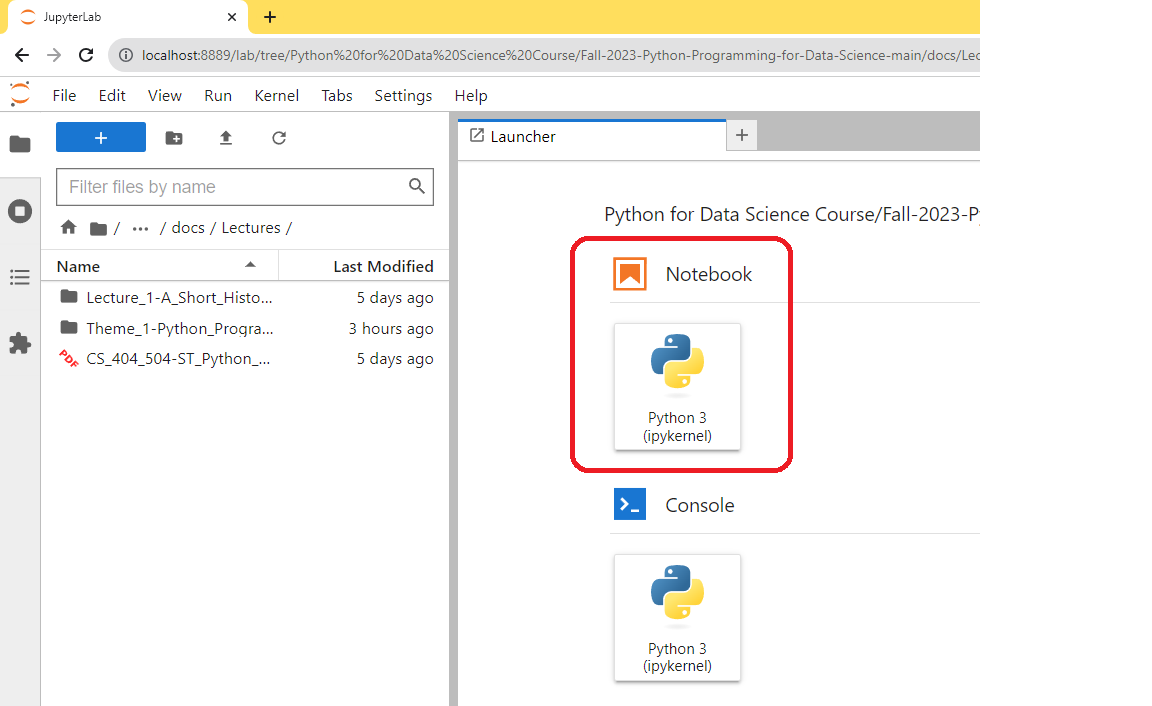Toggle the File Browser sidebar folder icon

point(20,144)
